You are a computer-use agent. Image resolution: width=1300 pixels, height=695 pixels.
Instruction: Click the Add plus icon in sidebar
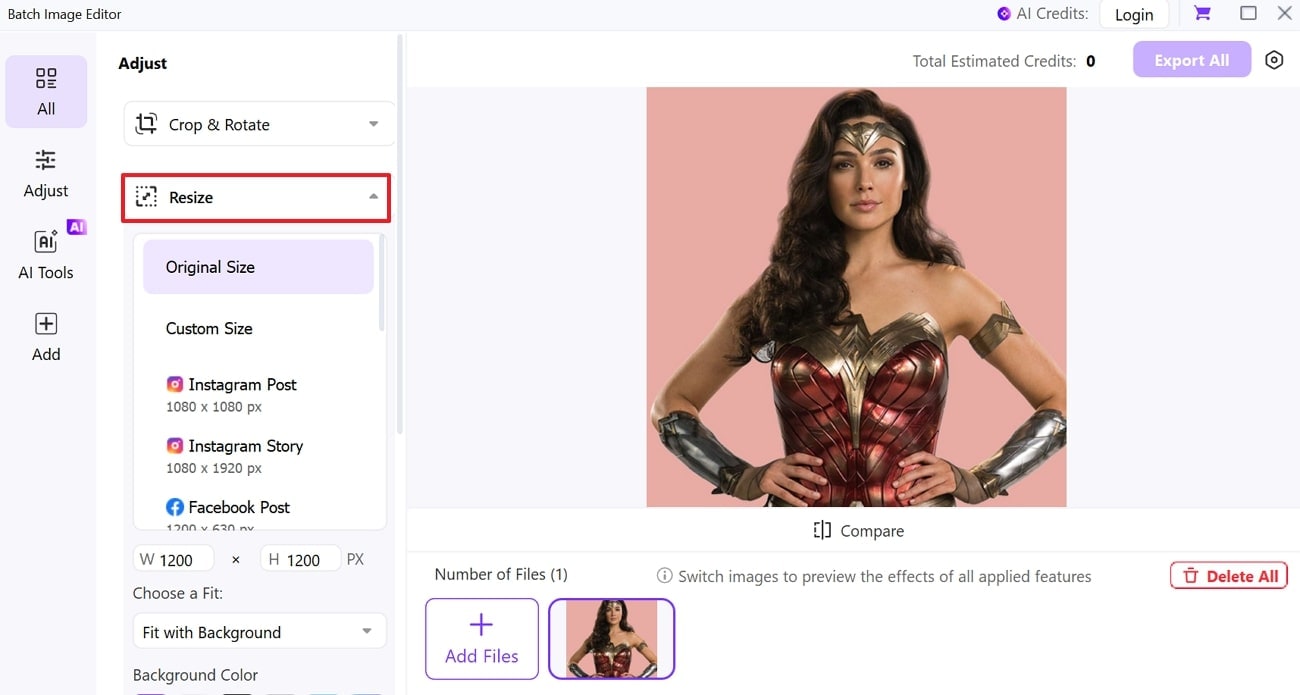coord(46,324)
